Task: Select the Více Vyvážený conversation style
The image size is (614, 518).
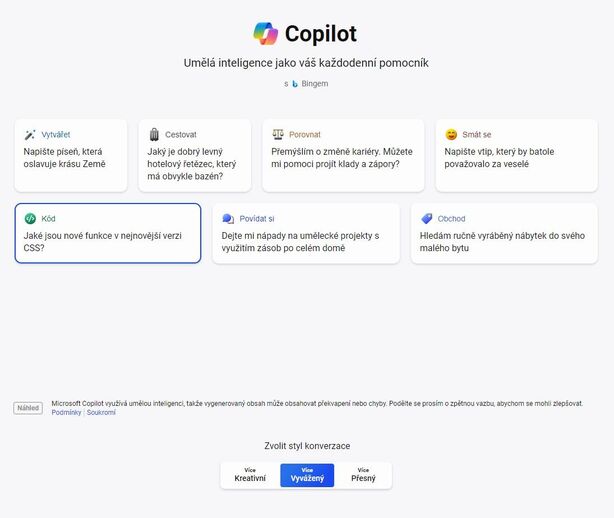Action: tap(307, 475)
